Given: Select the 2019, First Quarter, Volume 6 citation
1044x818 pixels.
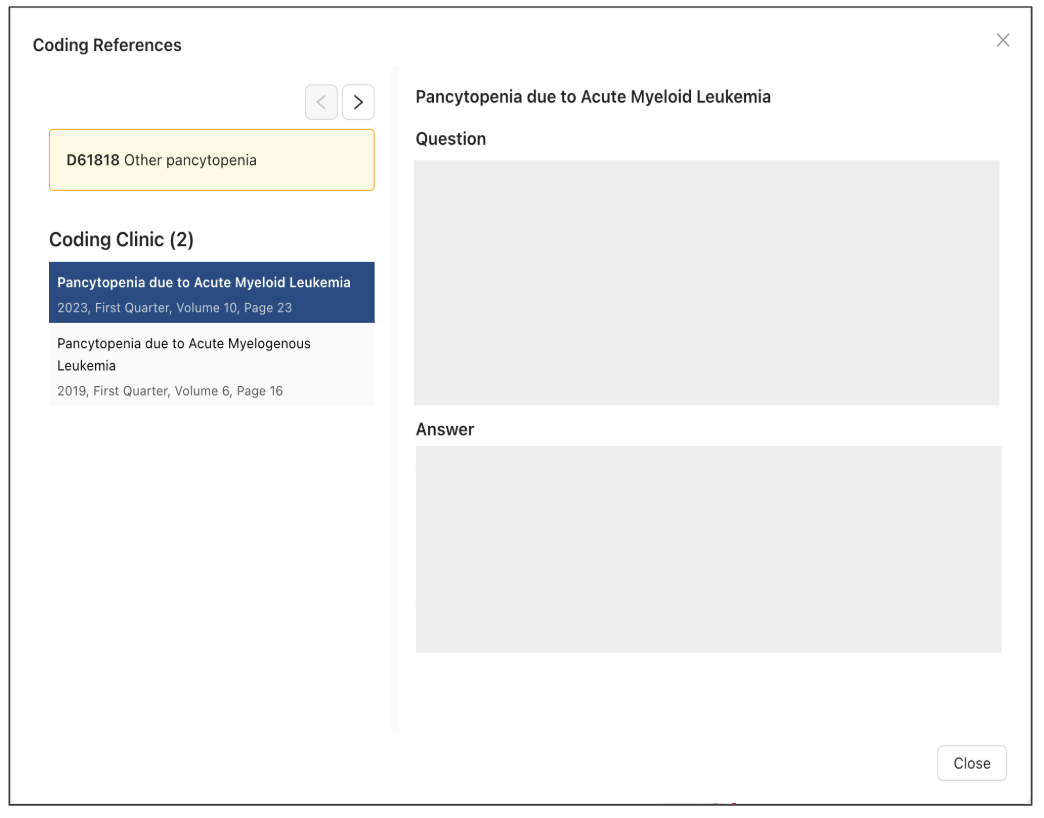Looking at the screenshot, I should 170,391.
